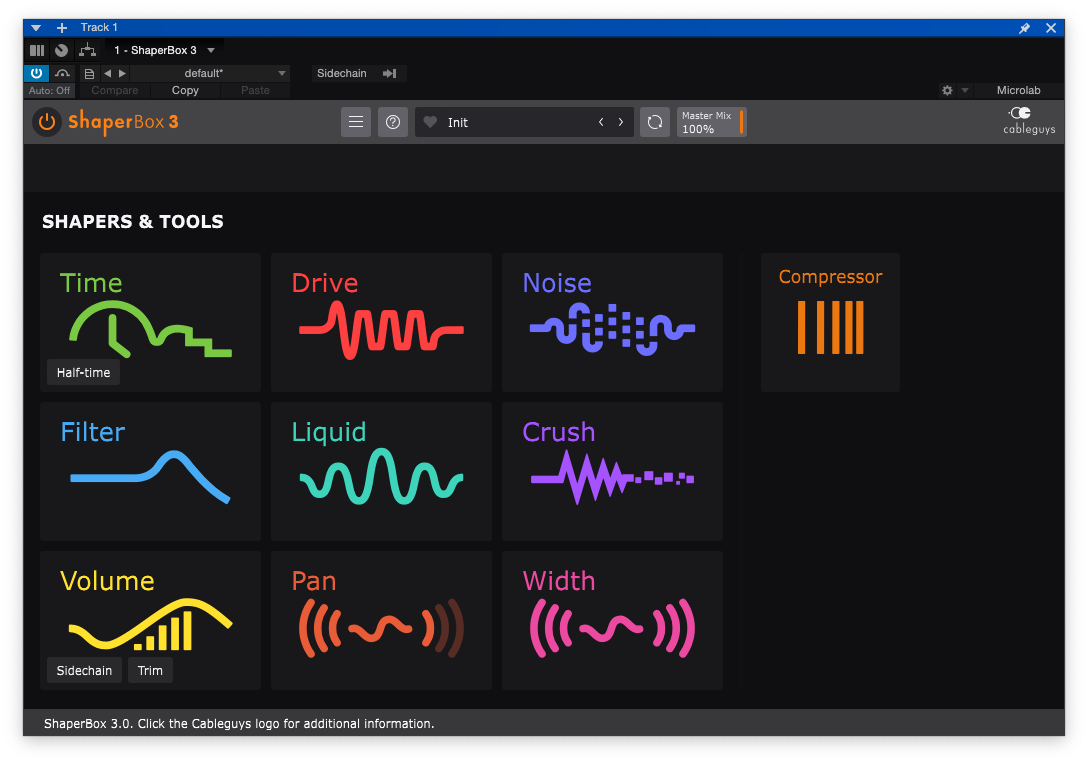
Task: Select the Half-time preset on Time
Action: coord(83,372)
